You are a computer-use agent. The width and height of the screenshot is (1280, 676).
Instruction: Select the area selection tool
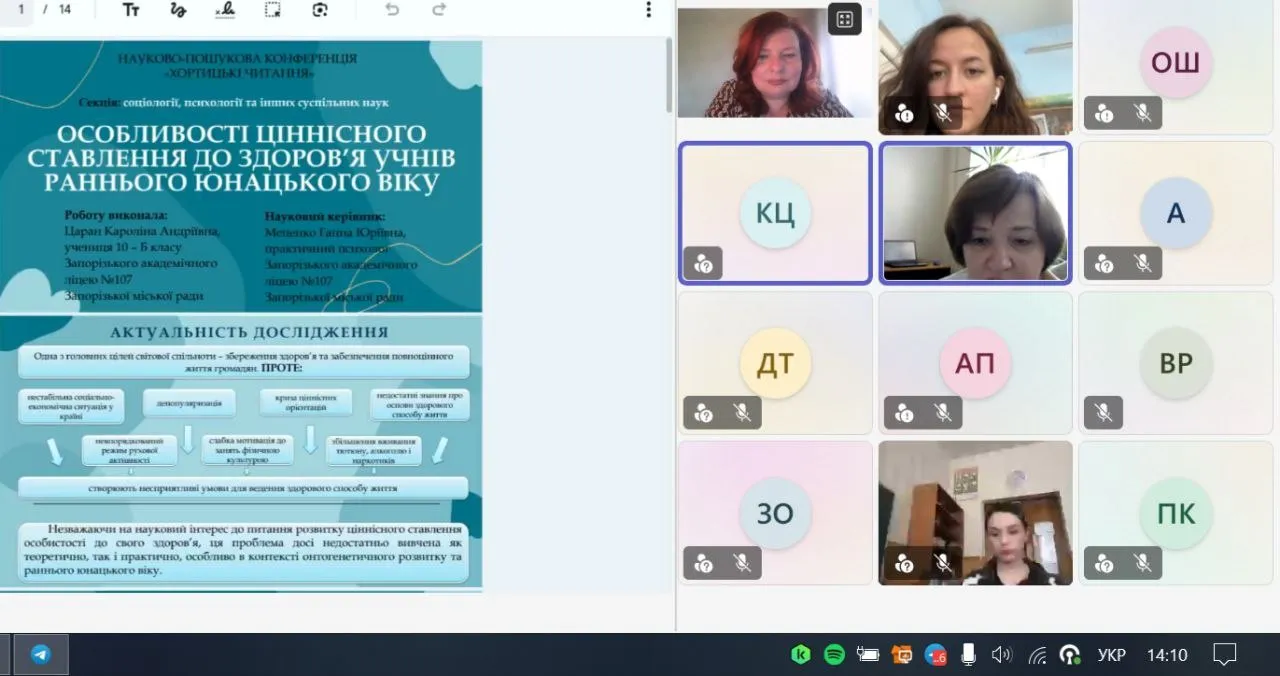[x=272, y=10]
